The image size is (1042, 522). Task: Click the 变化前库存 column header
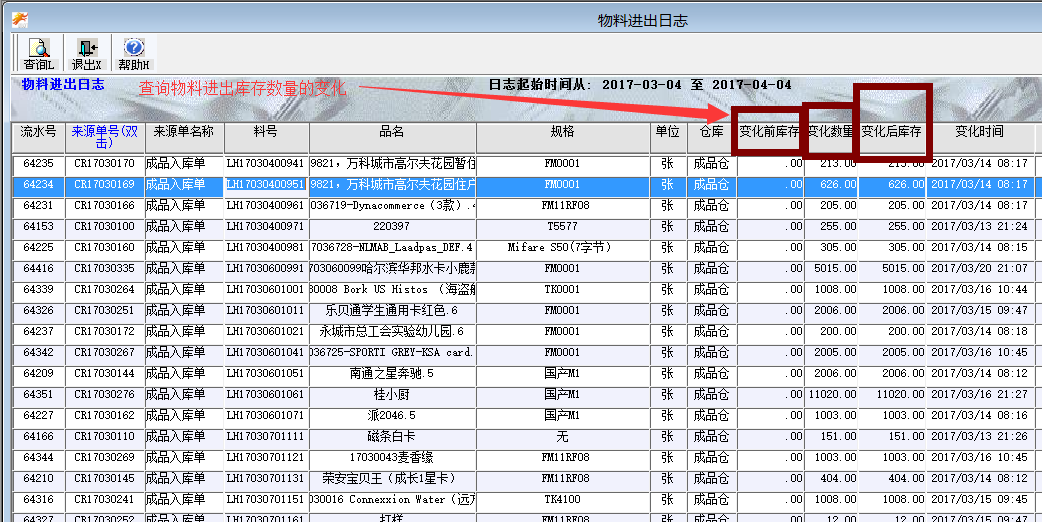coord(769,132)
